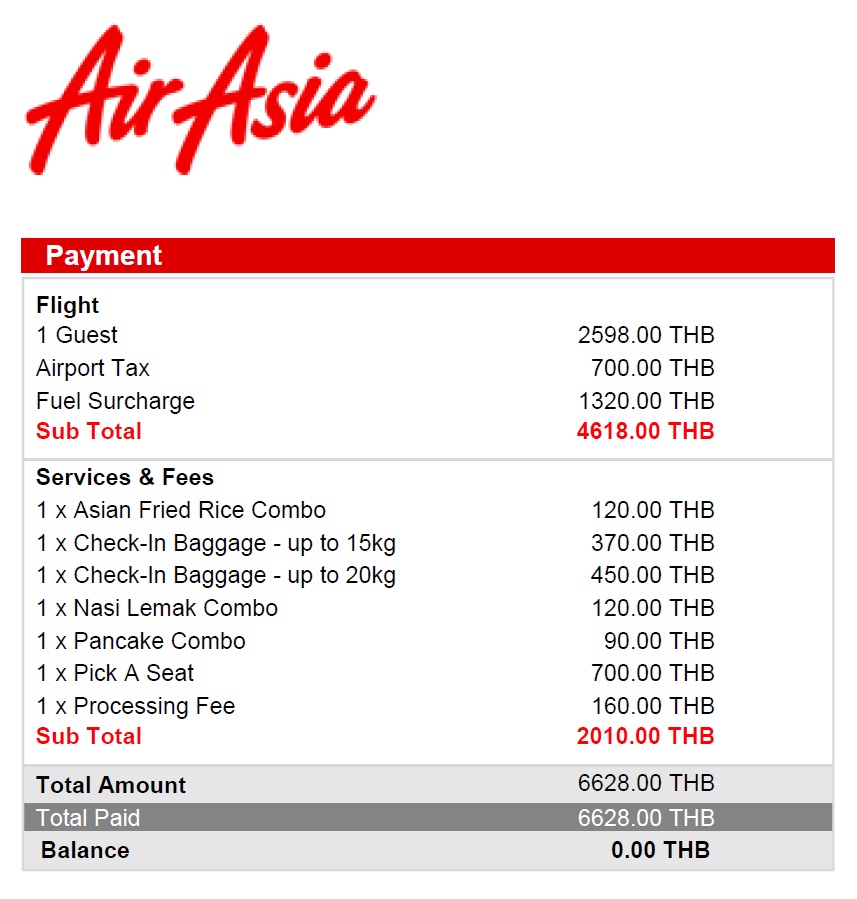Click the services Sub Total 2010.00 THB

(645, 736)
